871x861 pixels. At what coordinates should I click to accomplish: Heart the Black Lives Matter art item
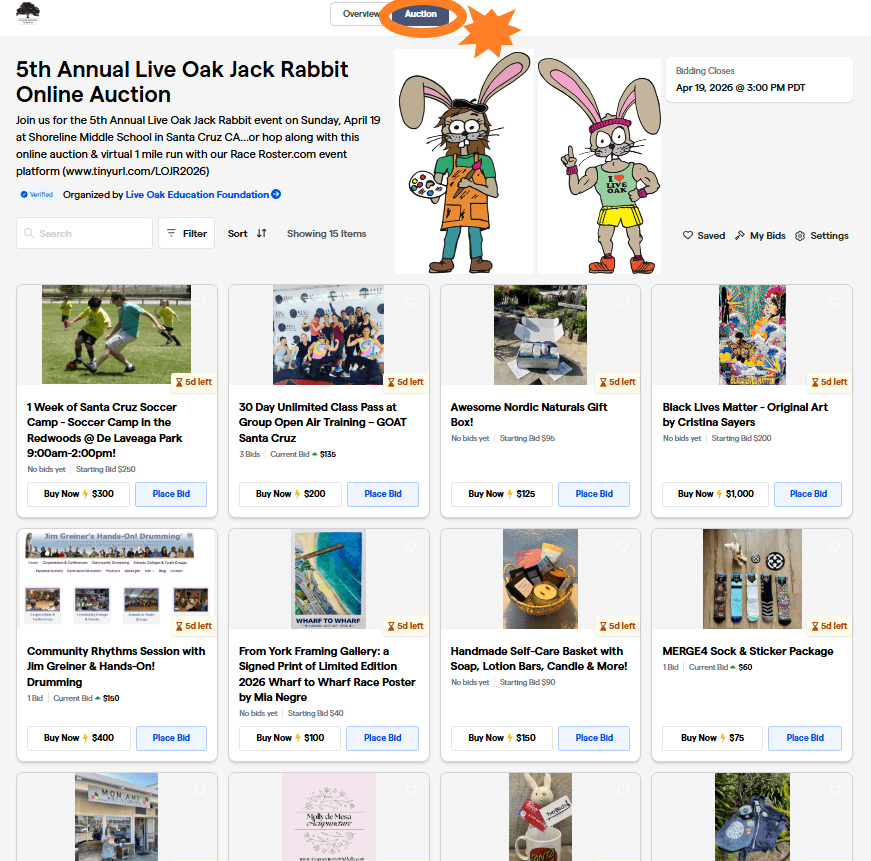pyautogui.click(x=834, y=303)
